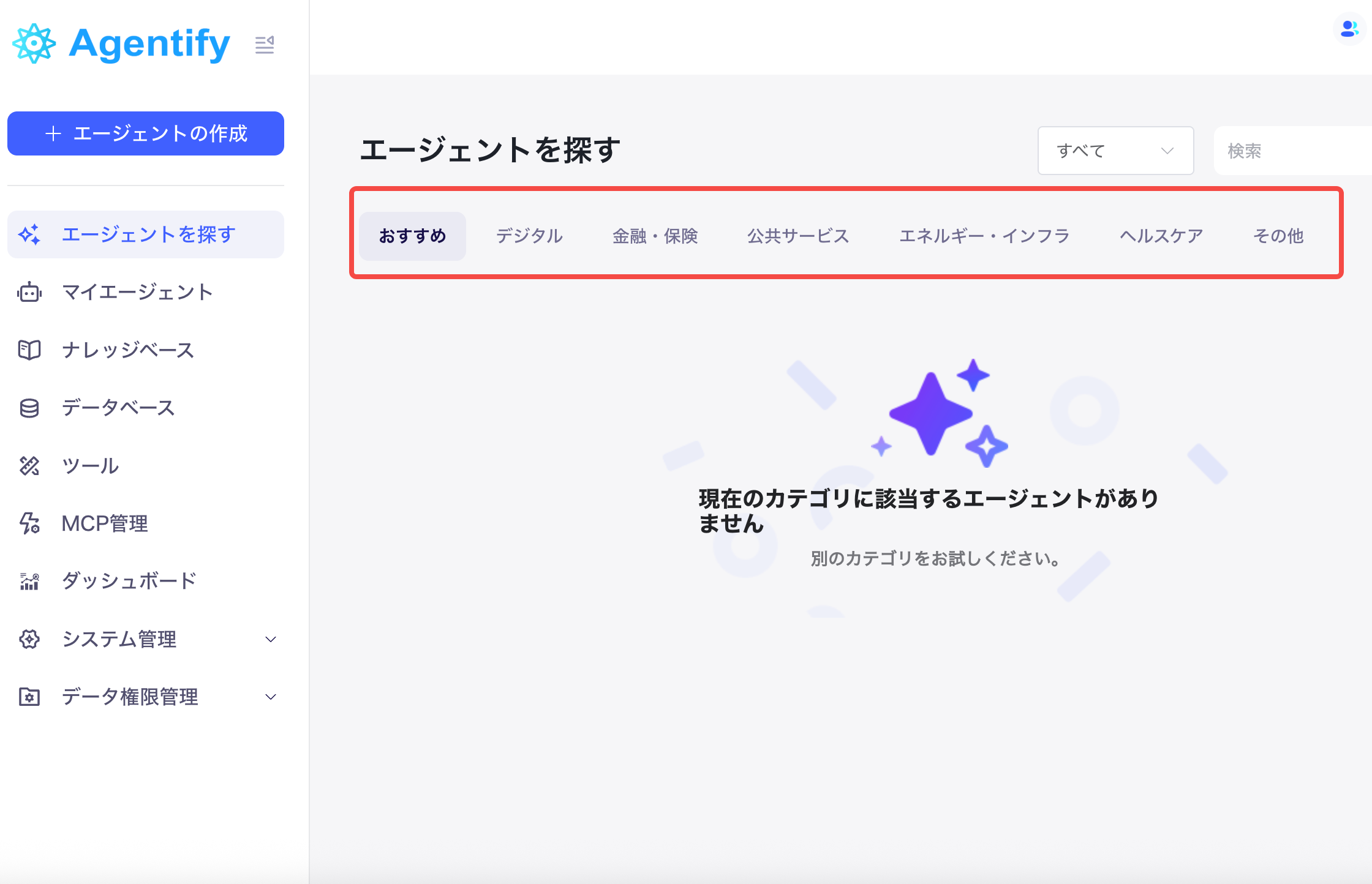Image resolution: width=1372 pixels, height=884 pixels.
Task: Select the その他 category tab
Action: tap(1278, 236)
